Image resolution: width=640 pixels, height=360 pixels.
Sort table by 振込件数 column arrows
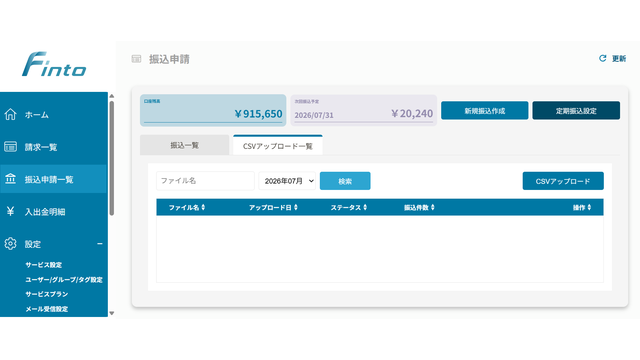click(433, 207)
